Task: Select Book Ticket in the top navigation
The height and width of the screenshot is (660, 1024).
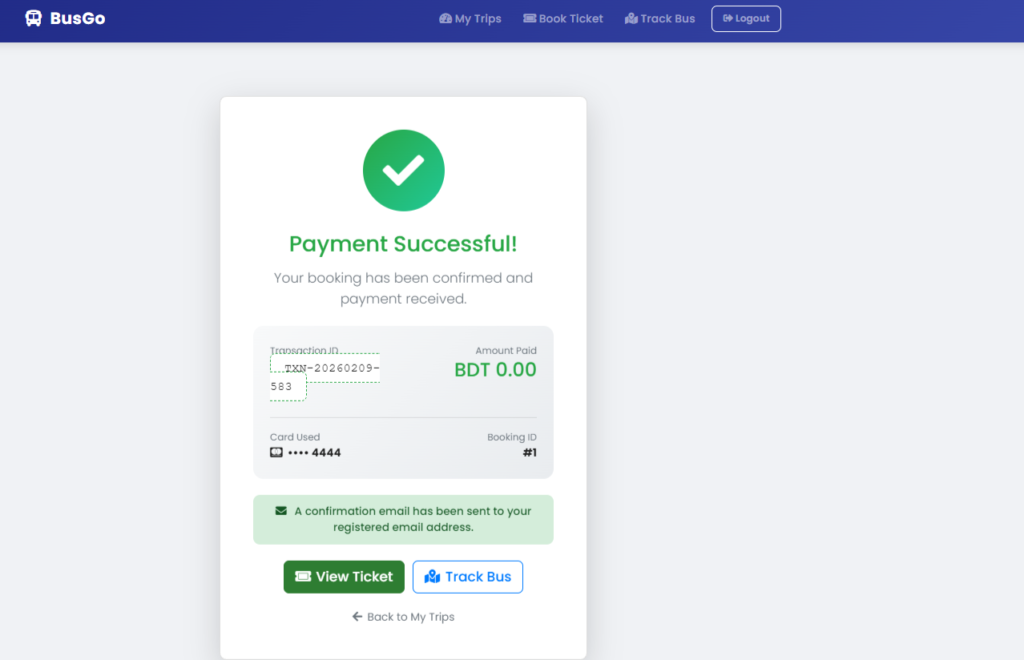Action: [563, 18]
